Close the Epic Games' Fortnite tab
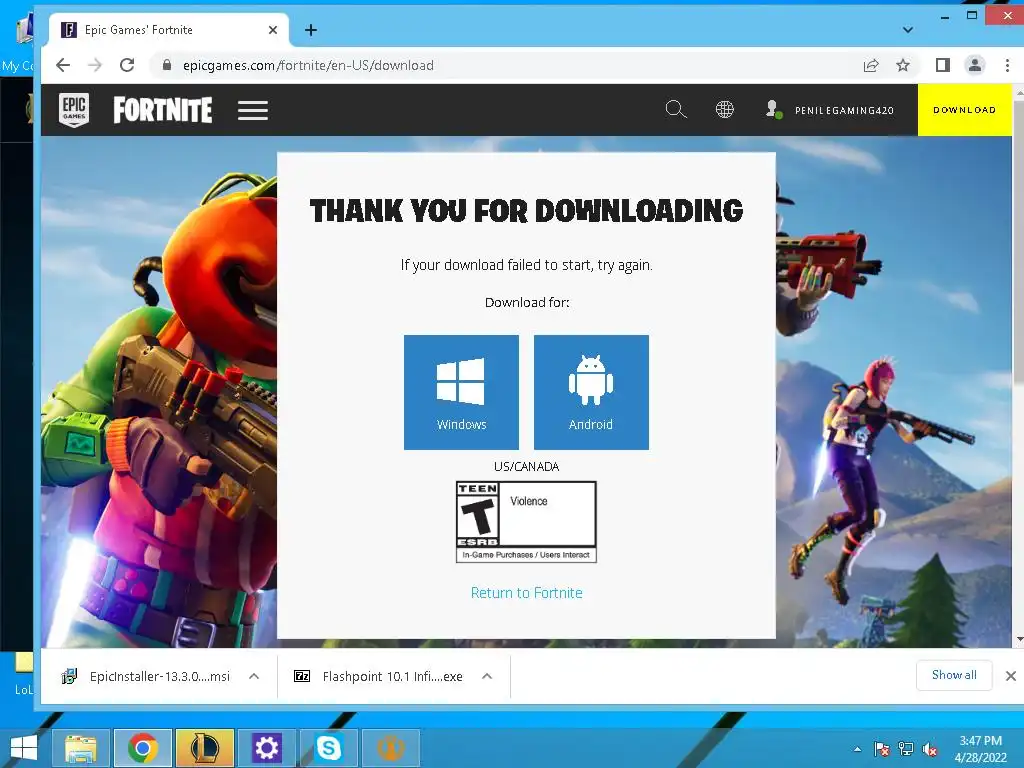Viewport: 1024px width, 768px height. [273, 30]
